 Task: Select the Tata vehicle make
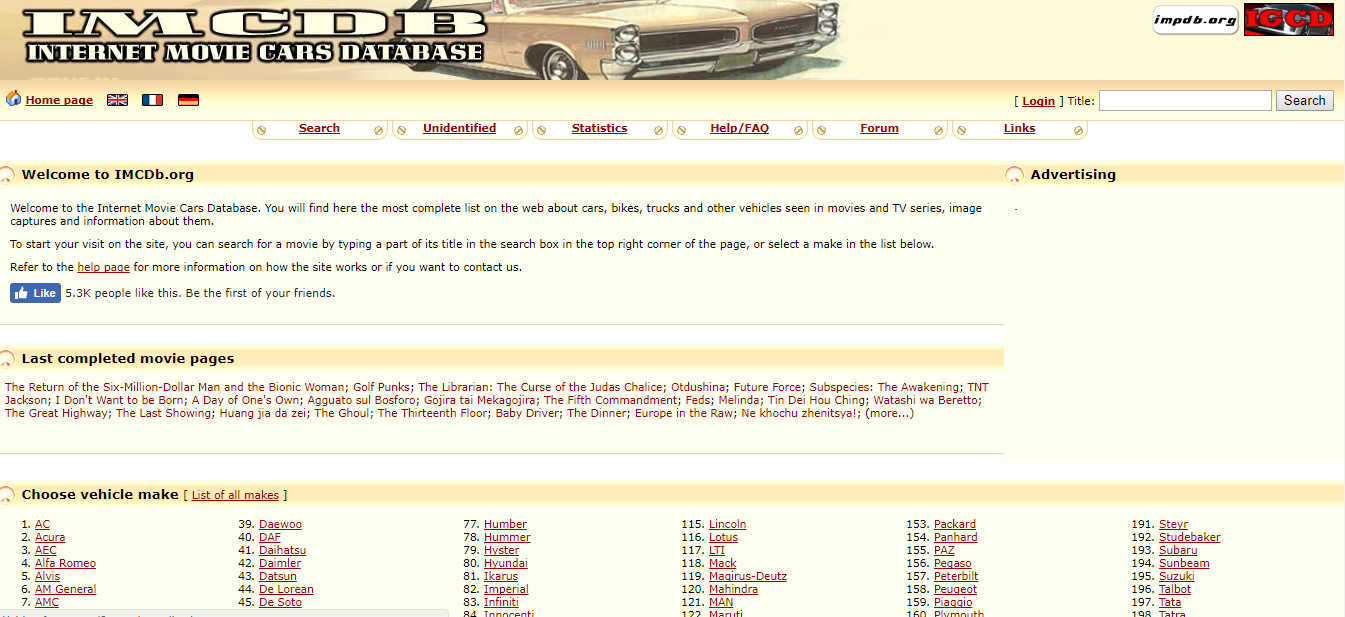(x=1170, y=602)
